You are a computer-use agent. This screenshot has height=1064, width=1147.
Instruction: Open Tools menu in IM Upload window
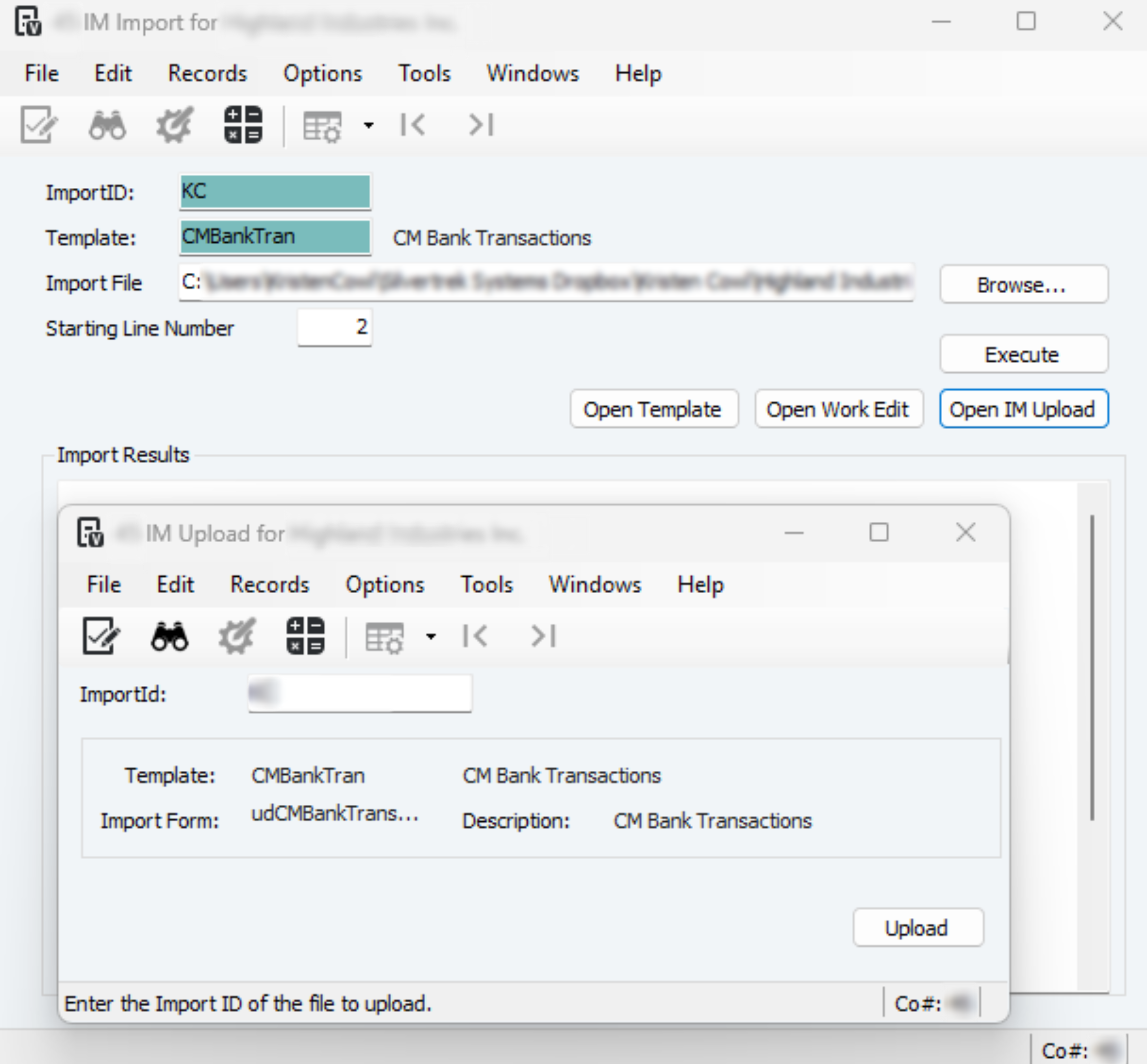(x=486, y=585)
